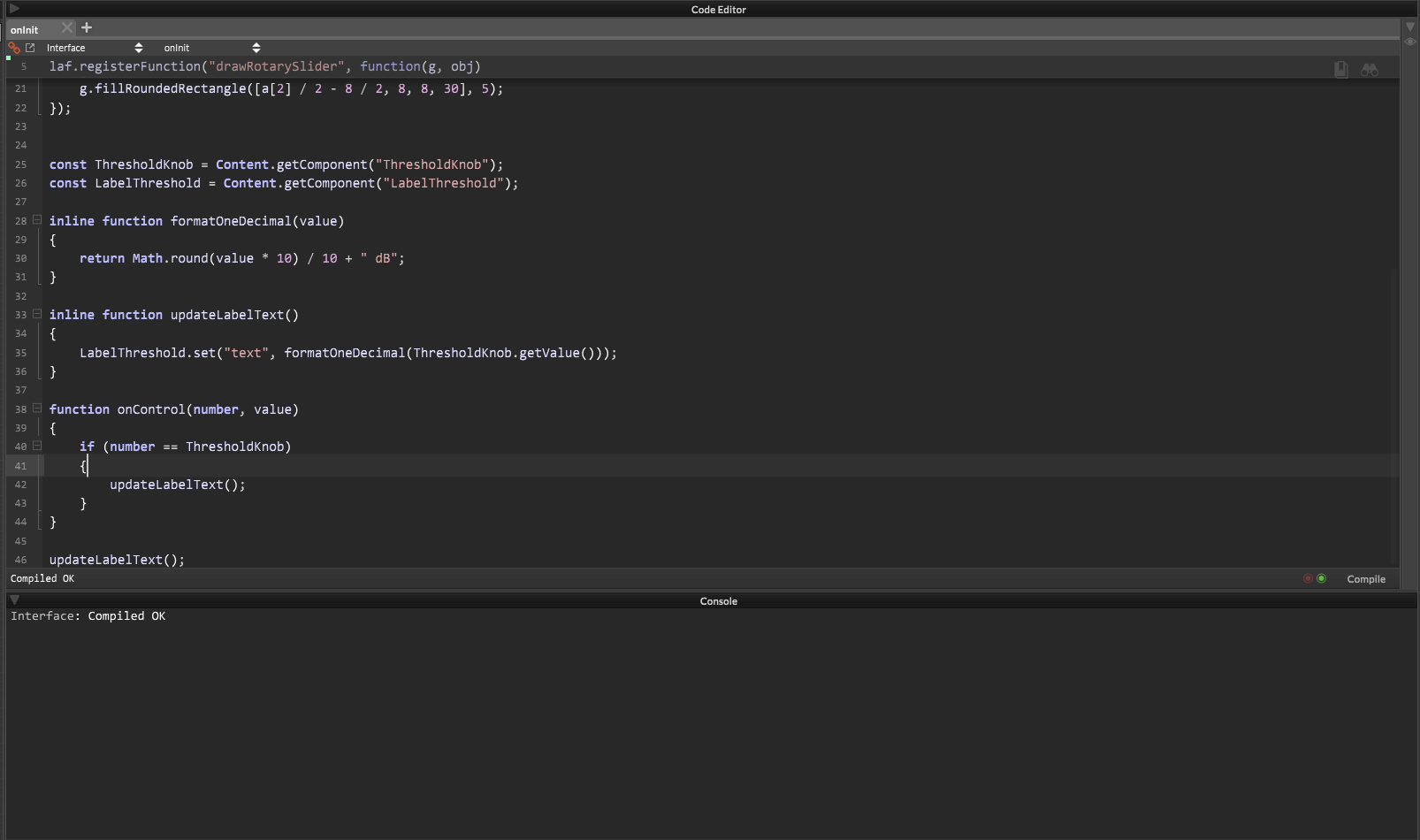The image size is (1420, 840).
Task: Click the editor's vertical scrollbar track
Action: [x=1394, y=416]
